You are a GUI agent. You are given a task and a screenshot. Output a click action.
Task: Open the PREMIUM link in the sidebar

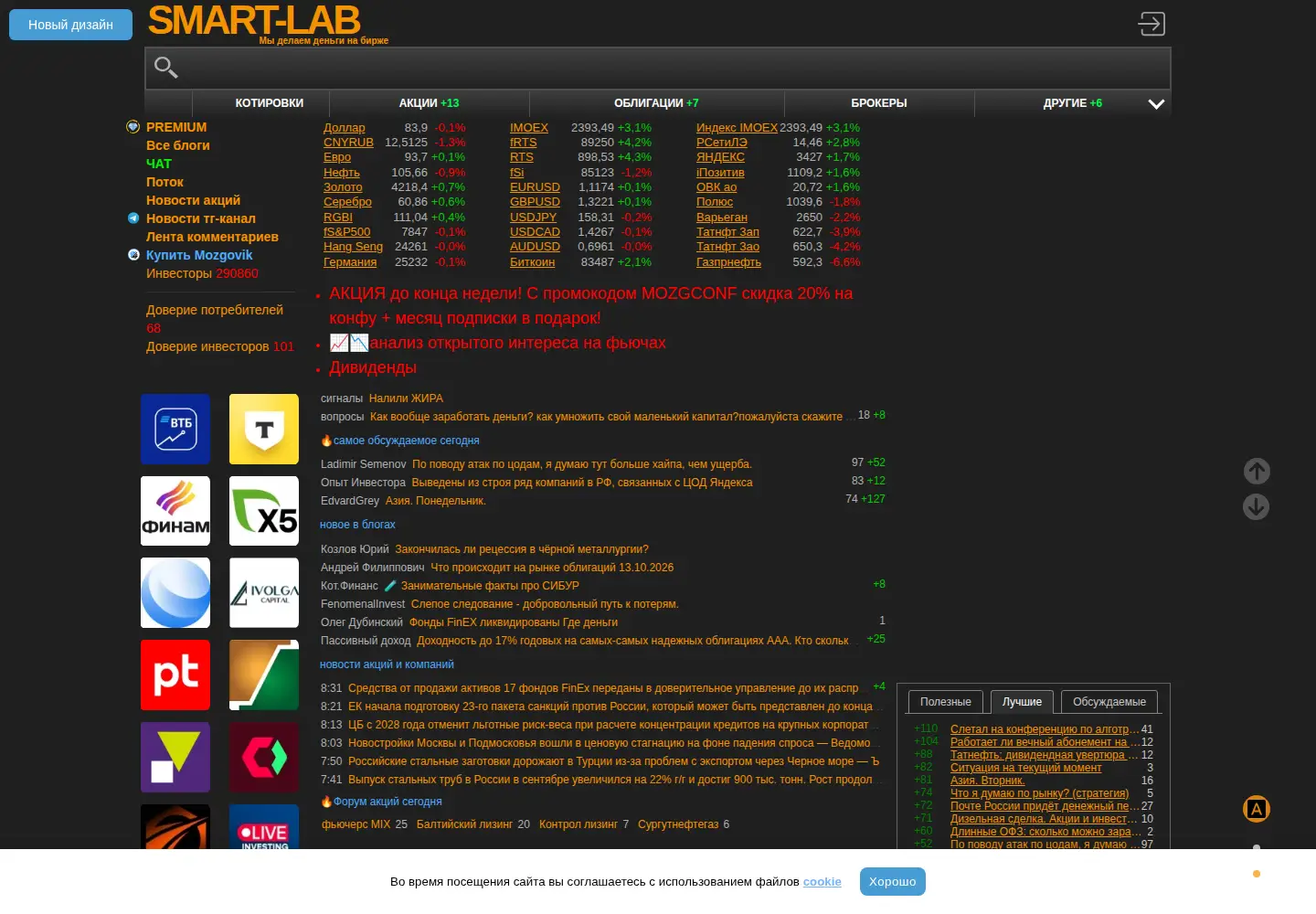pyautogui.click(x=176, y=127)
